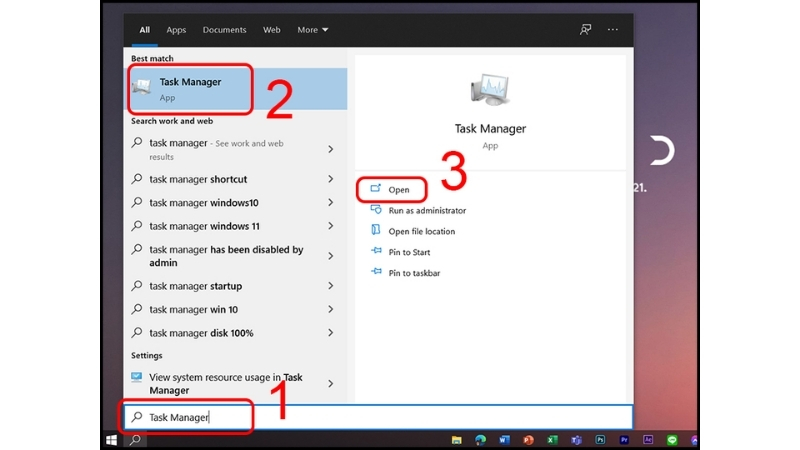Open Excel from the taskbar
This screenshot has height=450, width=800.
tap(552, 440)
